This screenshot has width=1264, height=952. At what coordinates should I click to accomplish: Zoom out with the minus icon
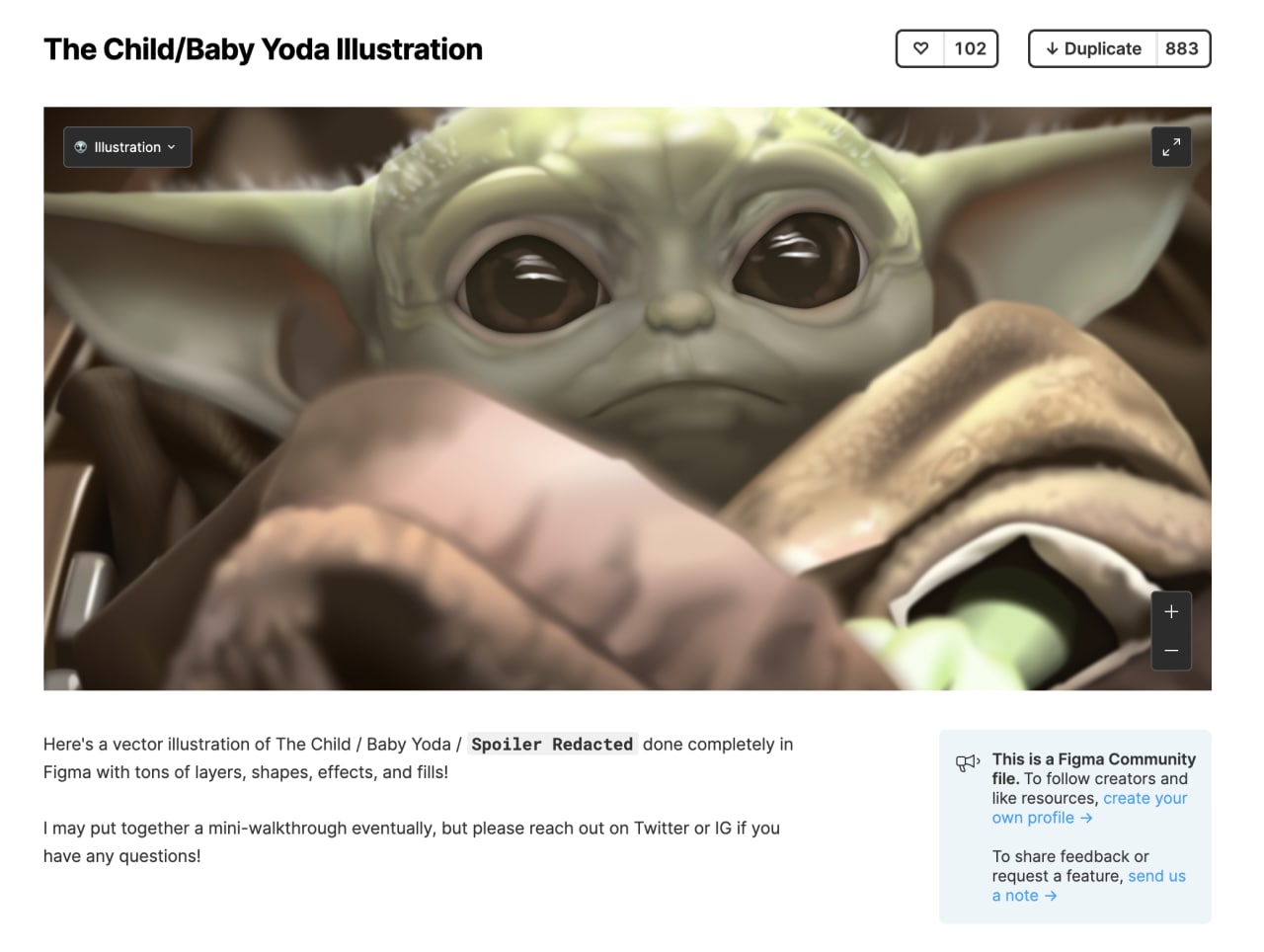tap(1171, 651)
